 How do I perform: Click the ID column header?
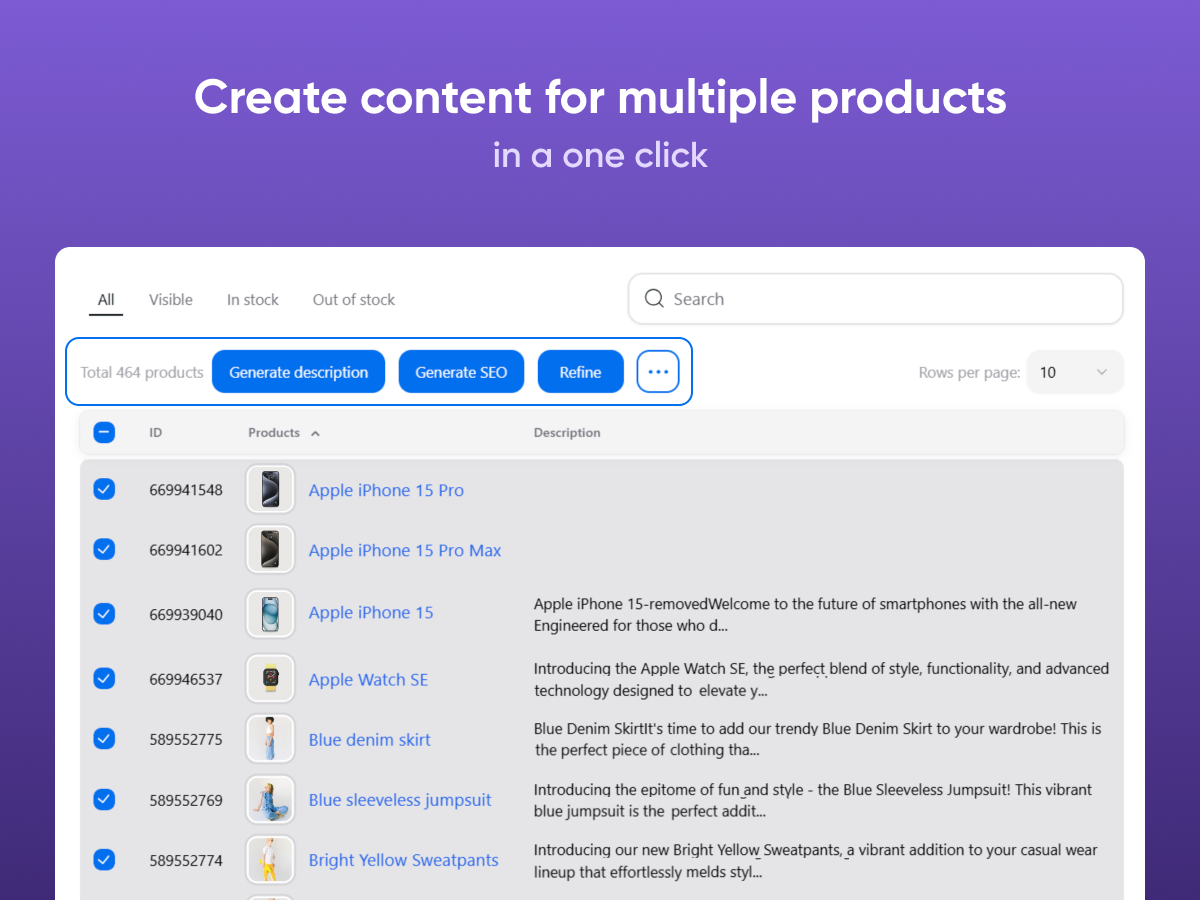pos(156,433)
